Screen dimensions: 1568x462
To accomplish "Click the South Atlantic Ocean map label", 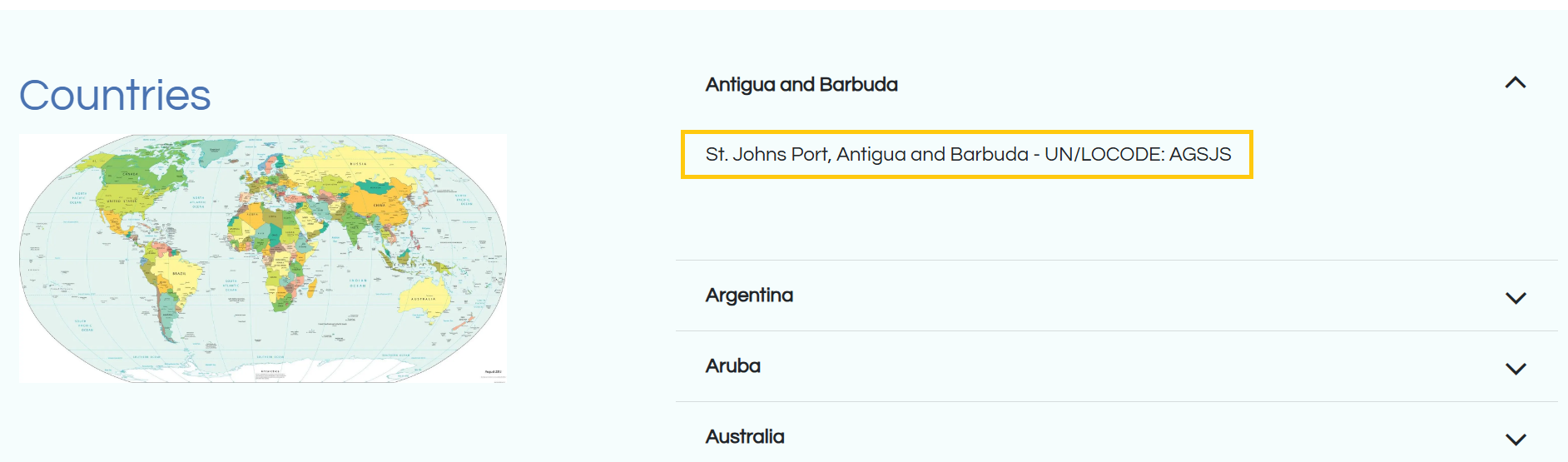I will tap(231, 285).
